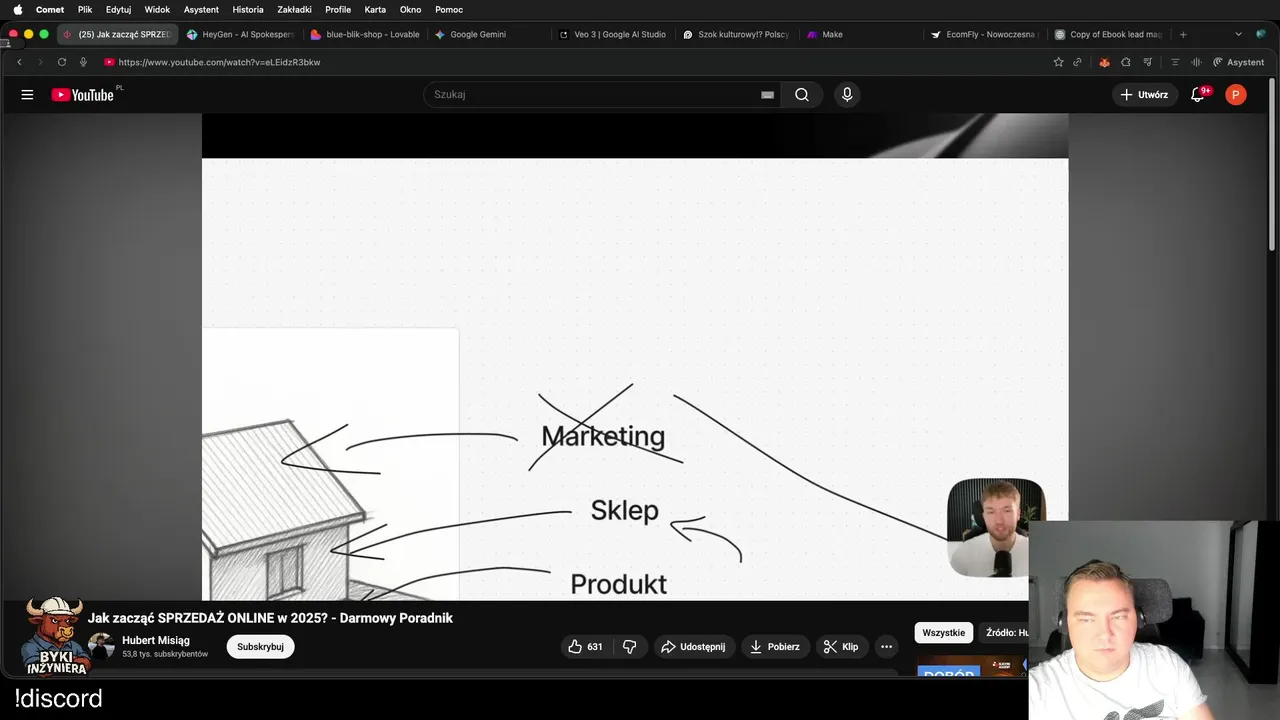Bookmark page with star icon
Image resolution: width=1280 pixels, height=720 pixels.
coord(1058,62)
